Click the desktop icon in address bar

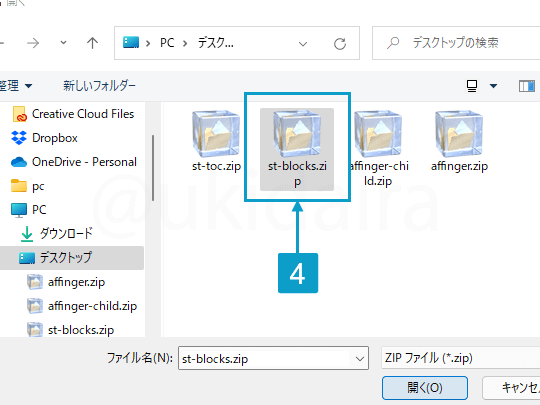pos(131,43)
